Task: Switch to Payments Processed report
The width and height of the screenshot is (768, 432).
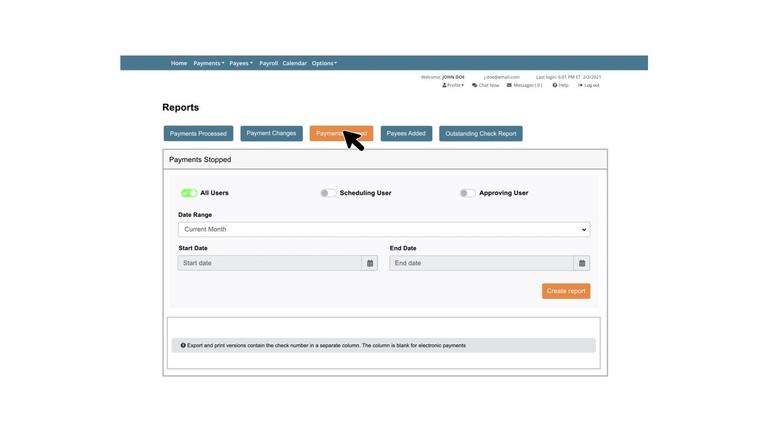Action: pyautogui.click(x=198, y=133)
